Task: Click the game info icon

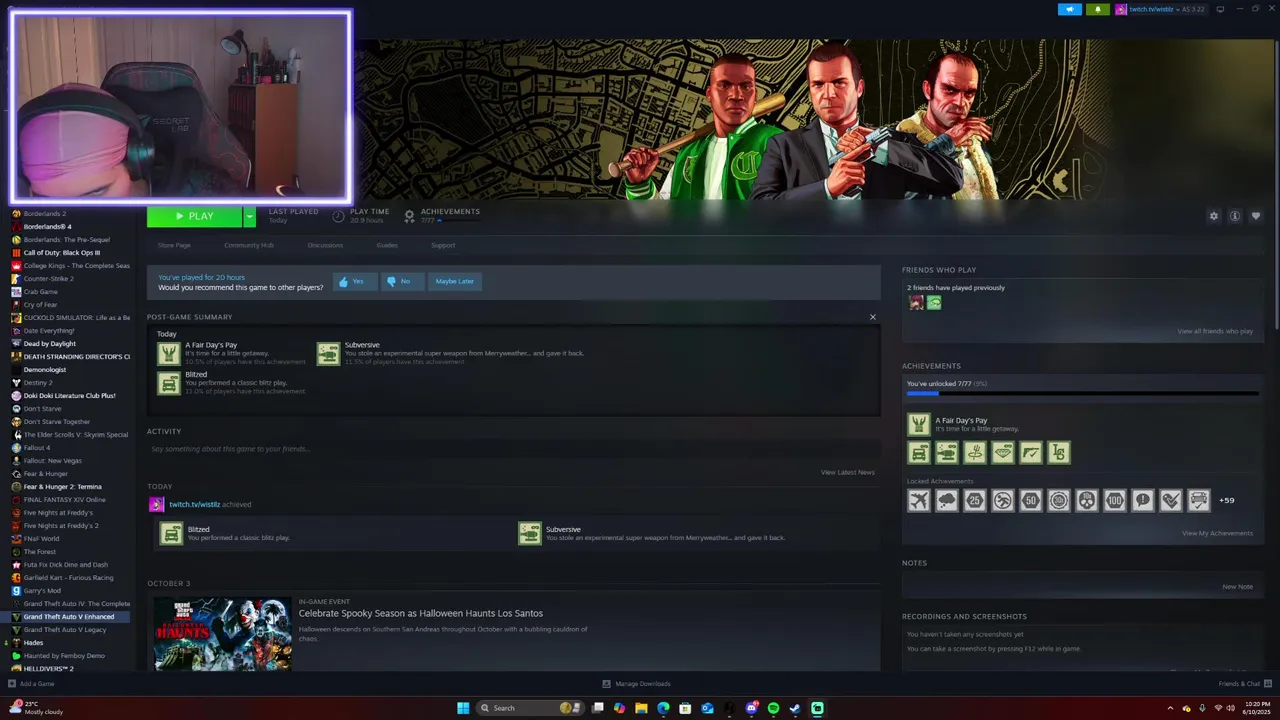Action: [x=1235, y=216]
